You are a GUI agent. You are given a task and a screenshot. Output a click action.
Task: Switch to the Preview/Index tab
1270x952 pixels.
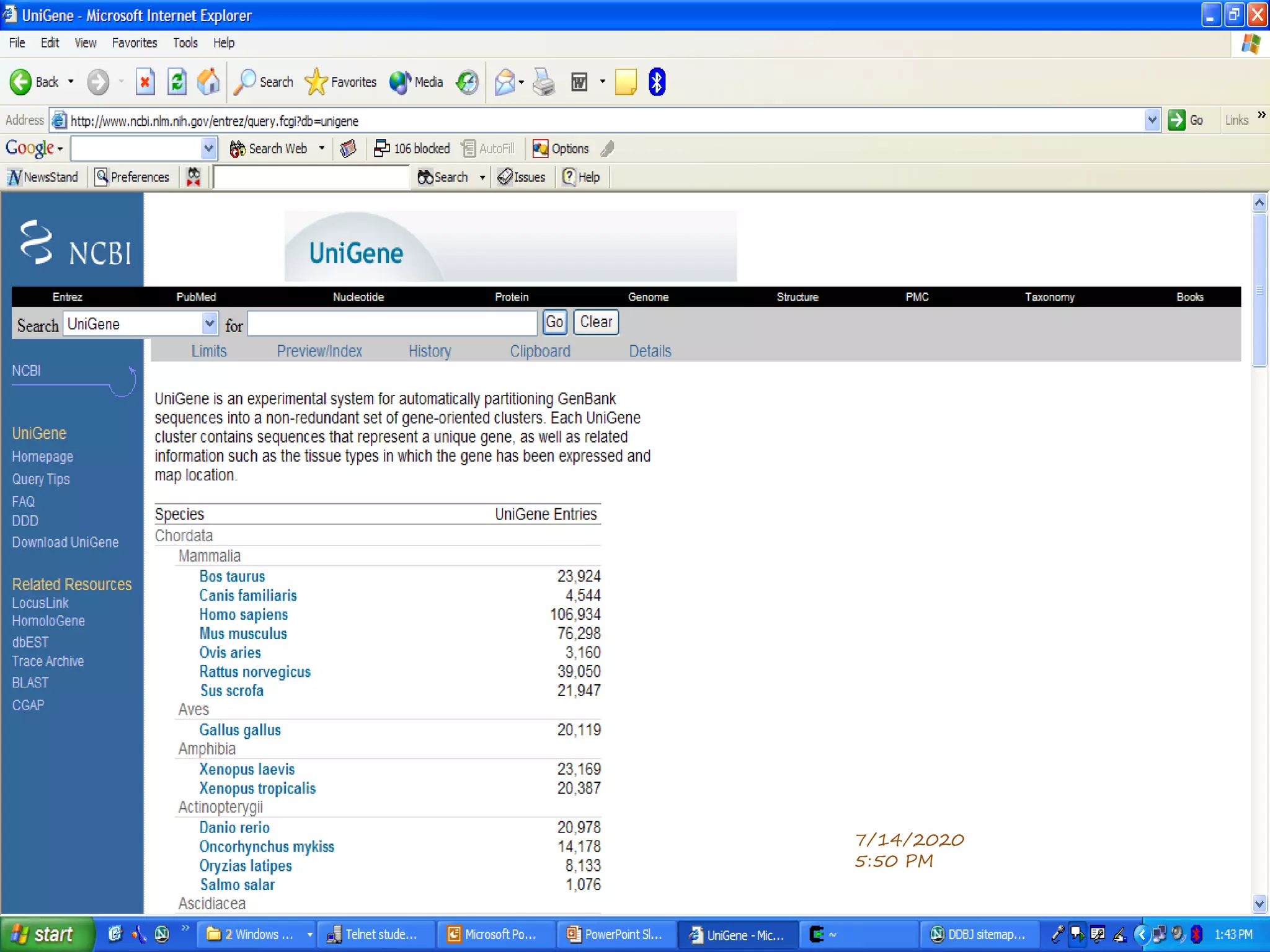[x=319, y=351]
